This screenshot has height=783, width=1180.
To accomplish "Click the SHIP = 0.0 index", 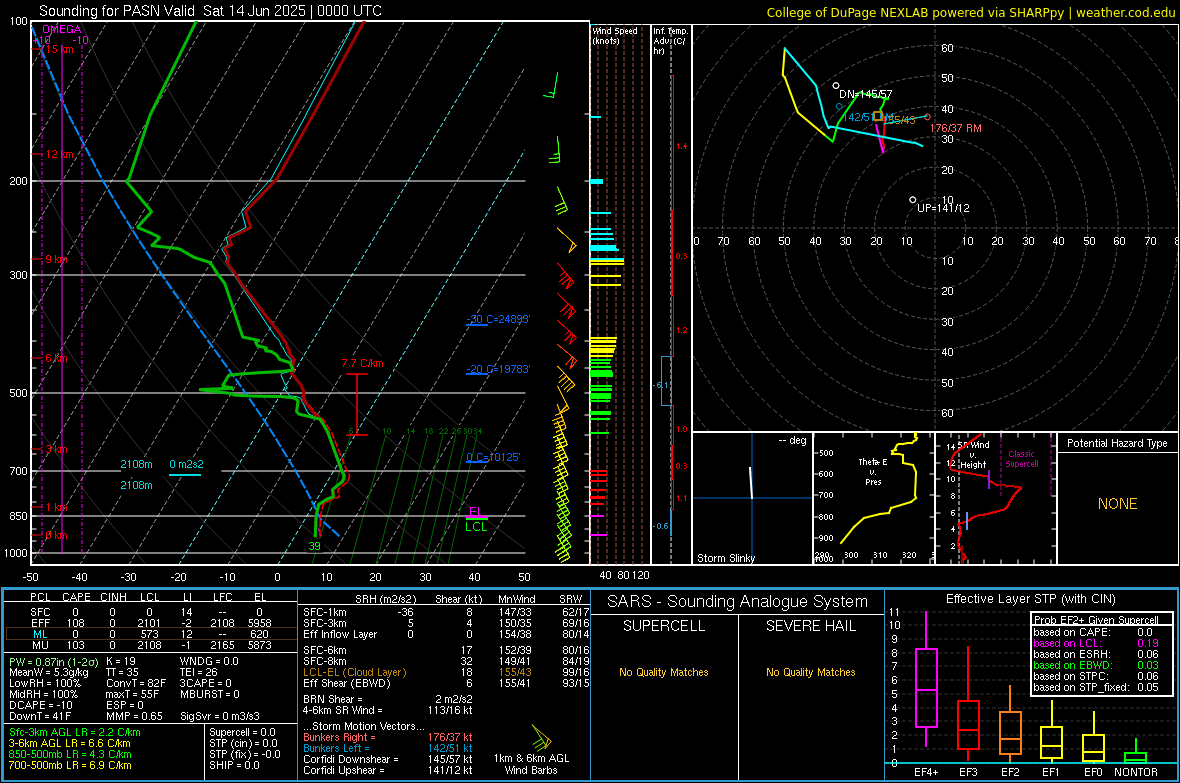I will coord(234,765).
